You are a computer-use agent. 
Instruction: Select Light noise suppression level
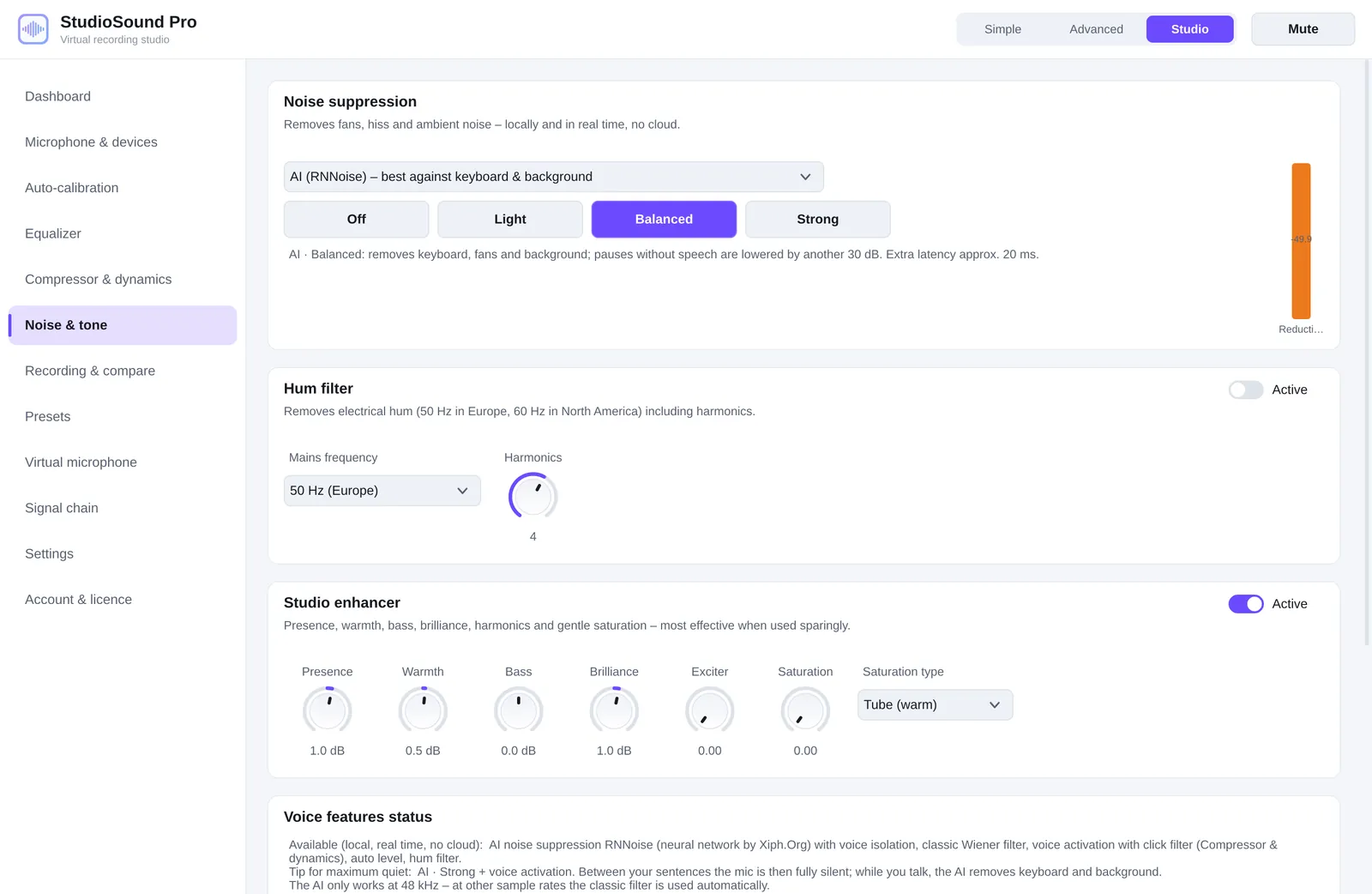coord(510,220)
